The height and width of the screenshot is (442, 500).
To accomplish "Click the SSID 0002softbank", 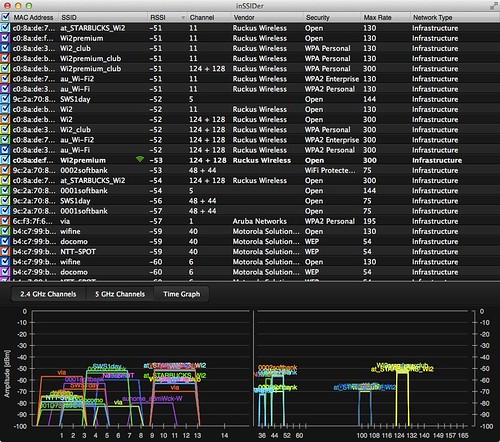I will tap(84, 170).
